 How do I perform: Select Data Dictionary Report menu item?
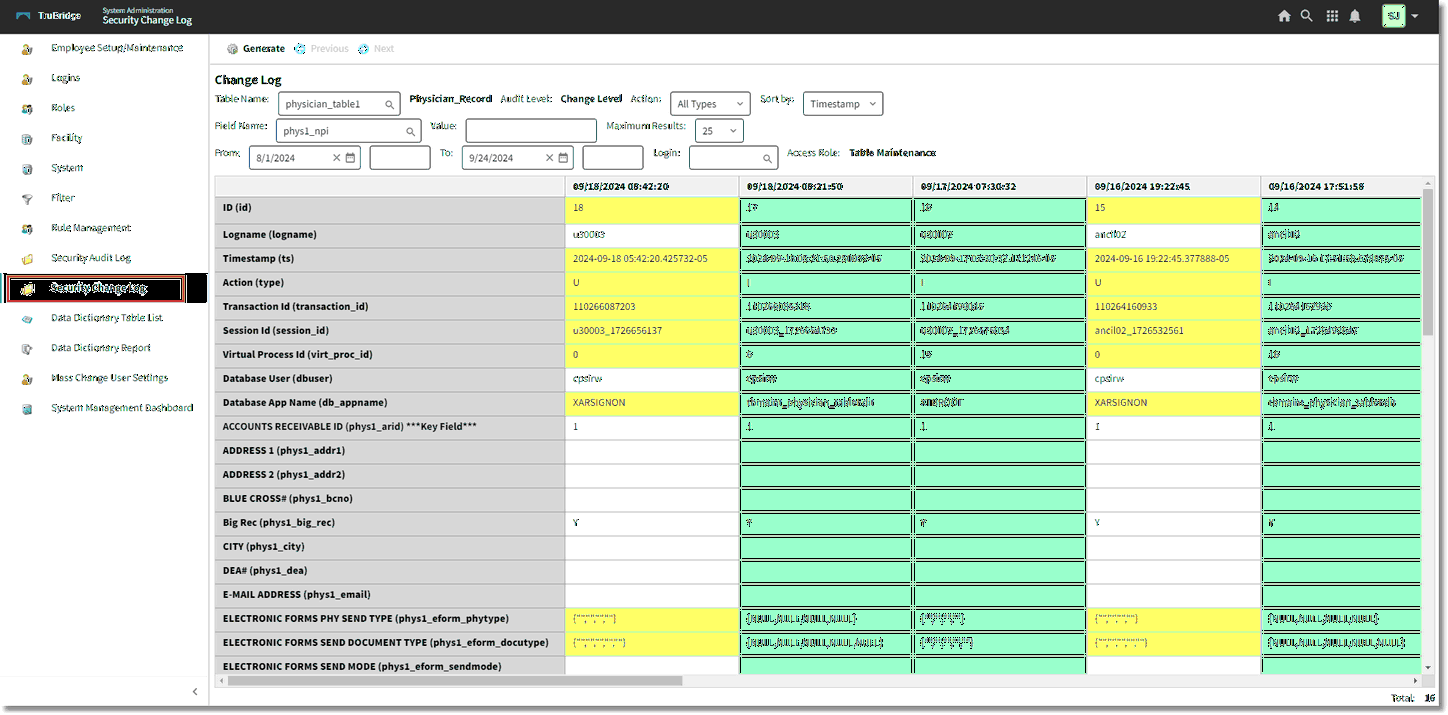point(100,348)
